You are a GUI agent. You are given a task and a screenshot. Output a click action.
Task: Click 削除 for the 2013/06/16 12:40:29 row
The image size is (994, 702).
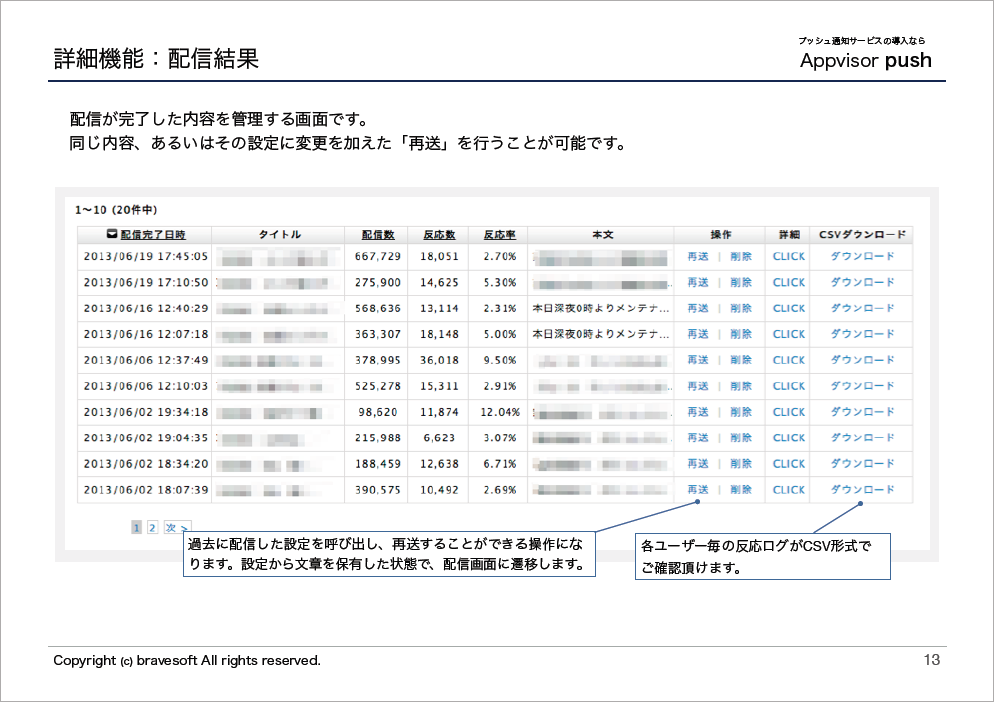pos(740,308)
